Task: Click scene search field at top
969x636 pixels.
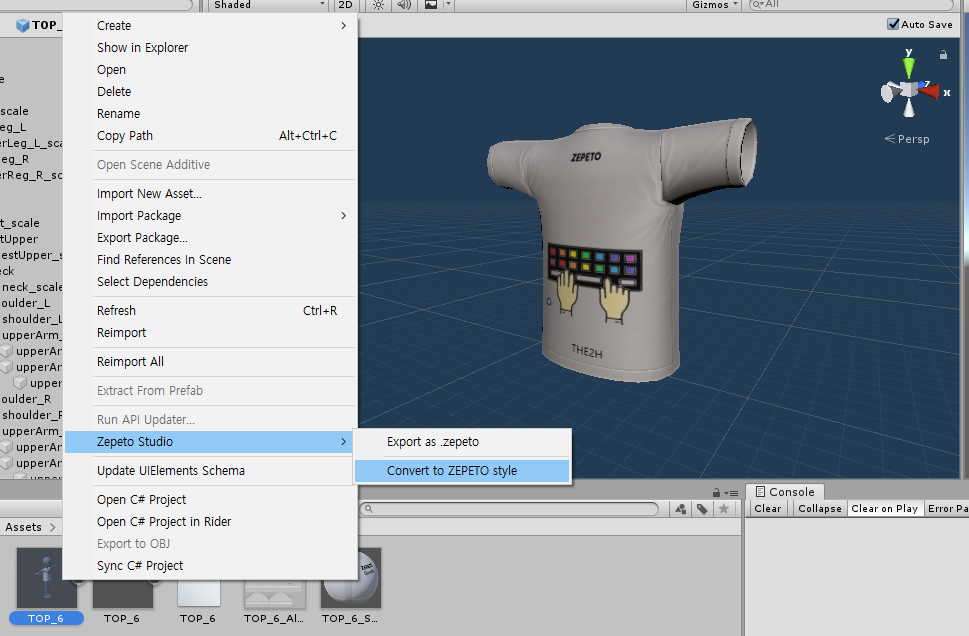Action: coord(852,5)
